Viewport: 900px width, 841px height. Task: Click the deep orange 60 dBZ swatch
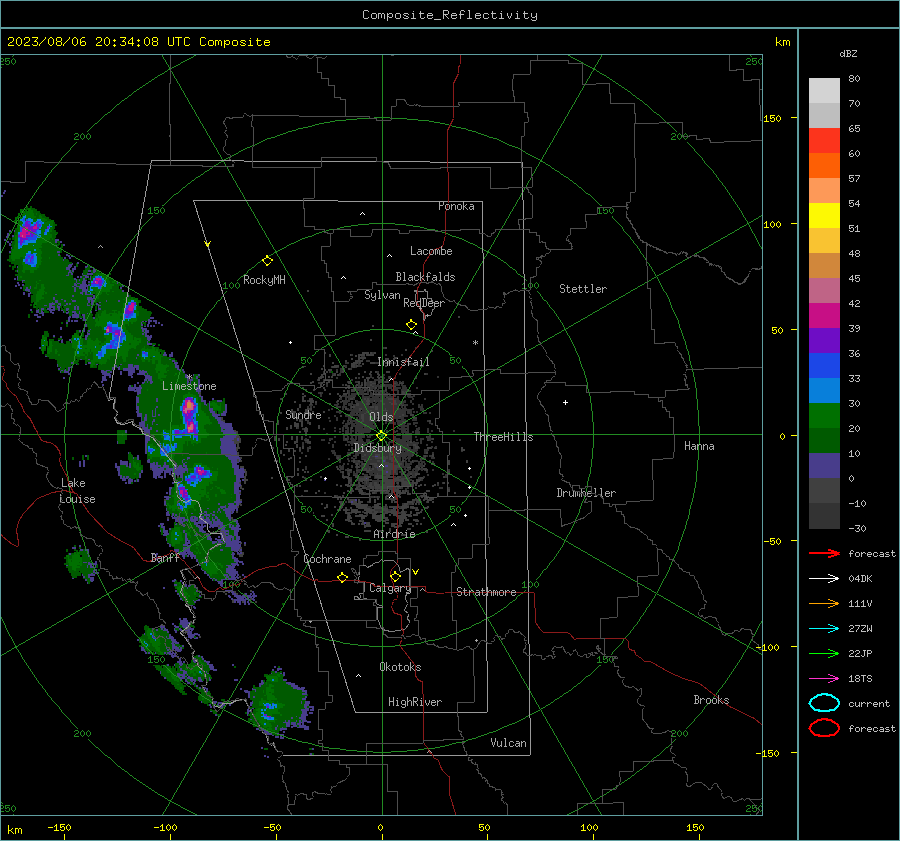(x=824, y=165)
